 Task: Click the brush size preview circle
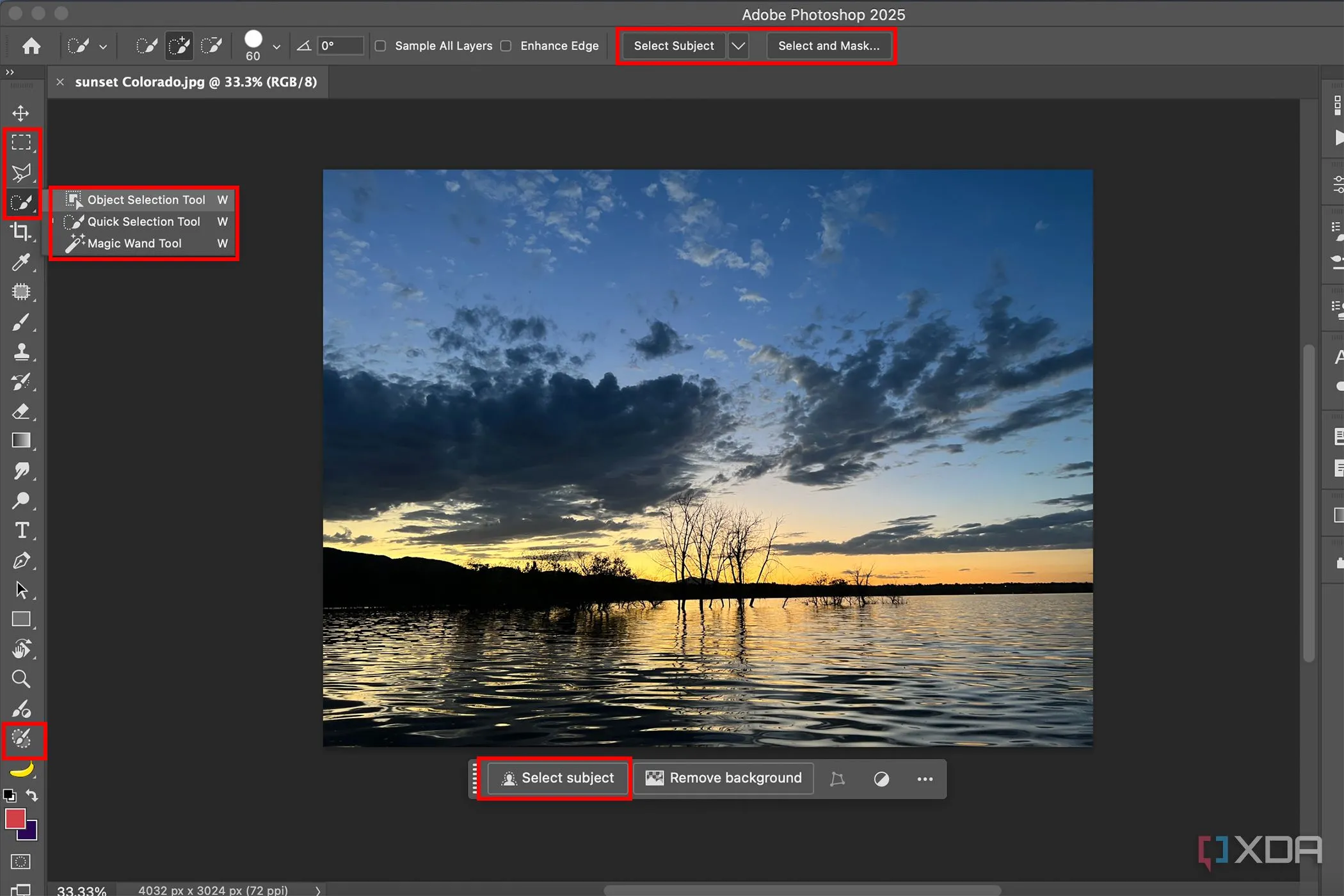click(x=253, y=39)
